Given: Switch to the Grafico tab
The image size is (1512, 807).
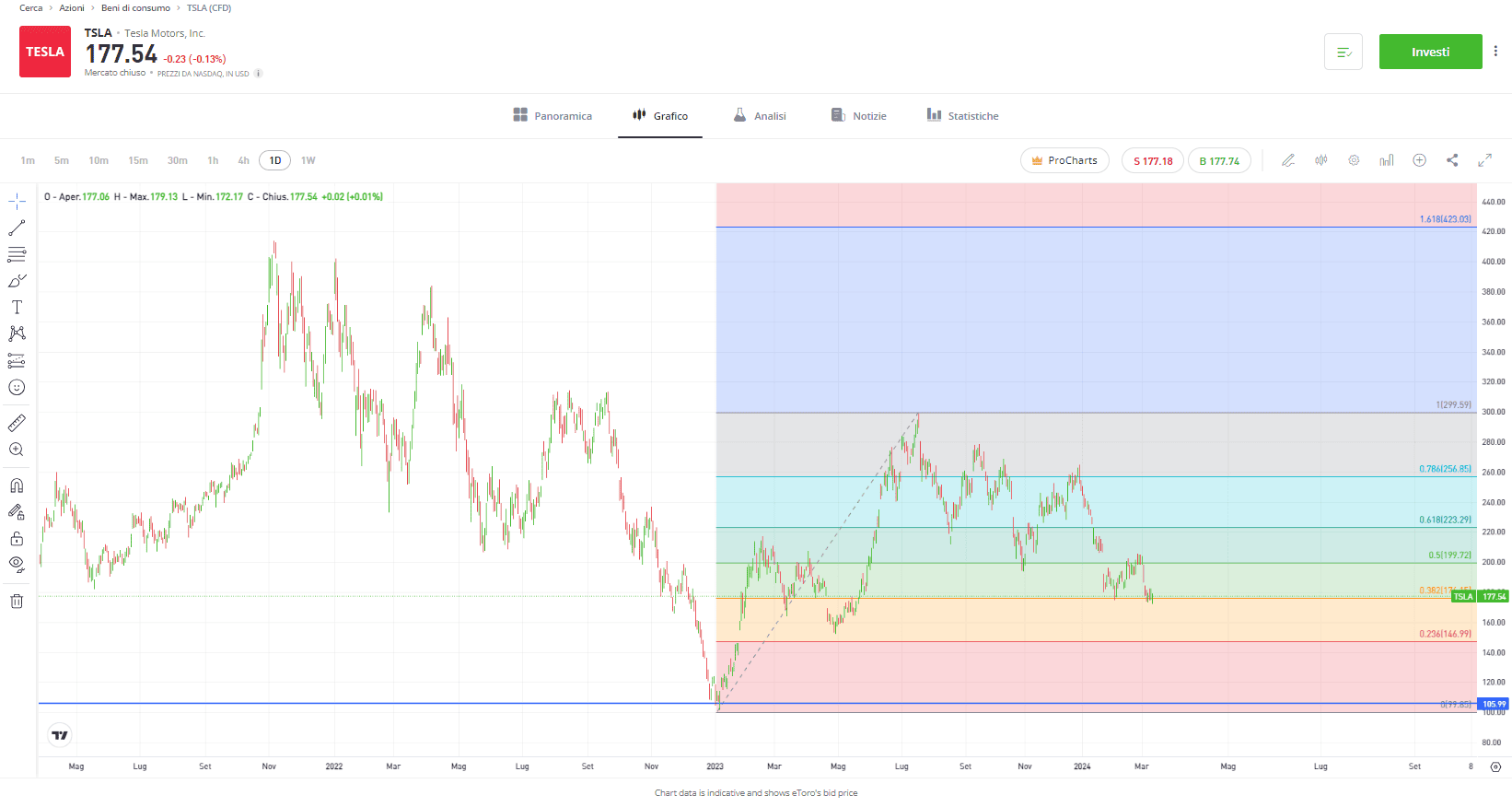Looking at the screenshot, I should [x=660, y=116].
